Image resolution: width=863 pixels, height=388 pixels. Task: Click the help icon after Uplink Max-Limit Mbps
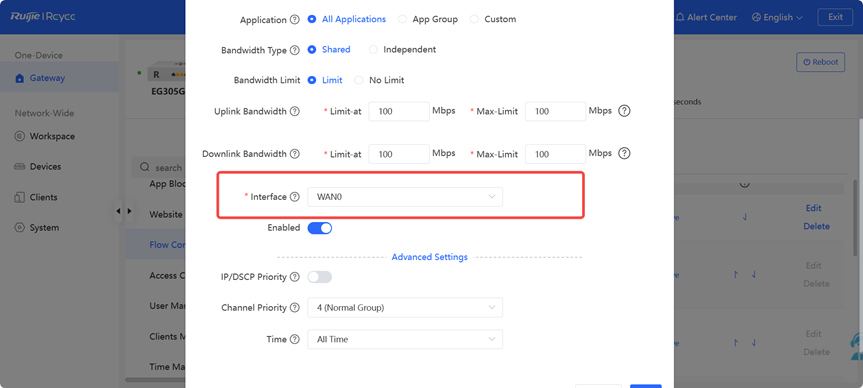click(x=624, y=111)
